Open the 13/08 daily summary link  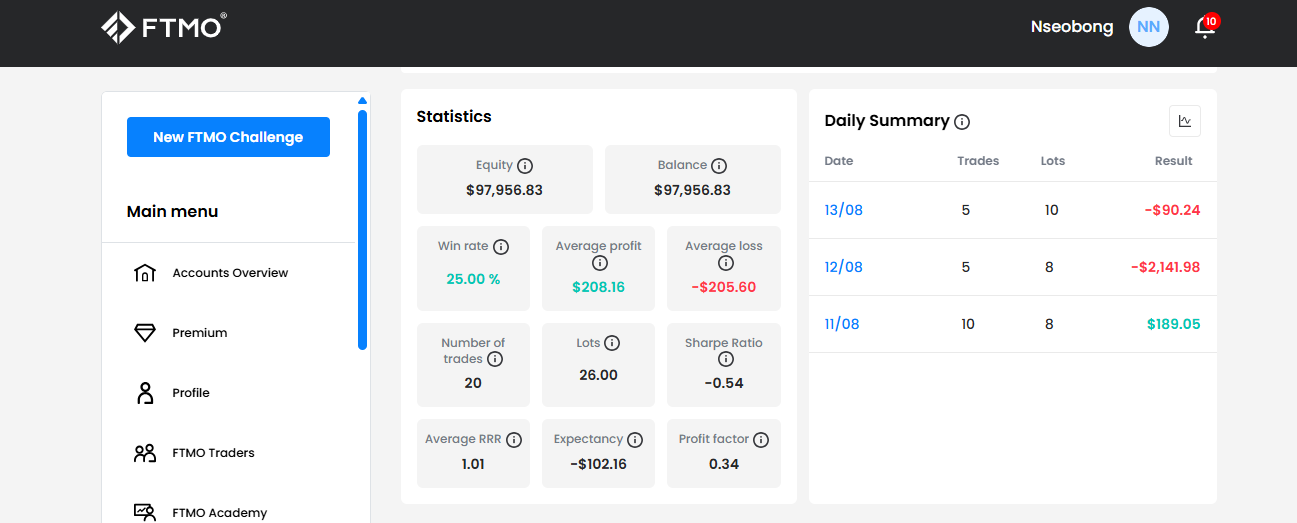(843, 210)
